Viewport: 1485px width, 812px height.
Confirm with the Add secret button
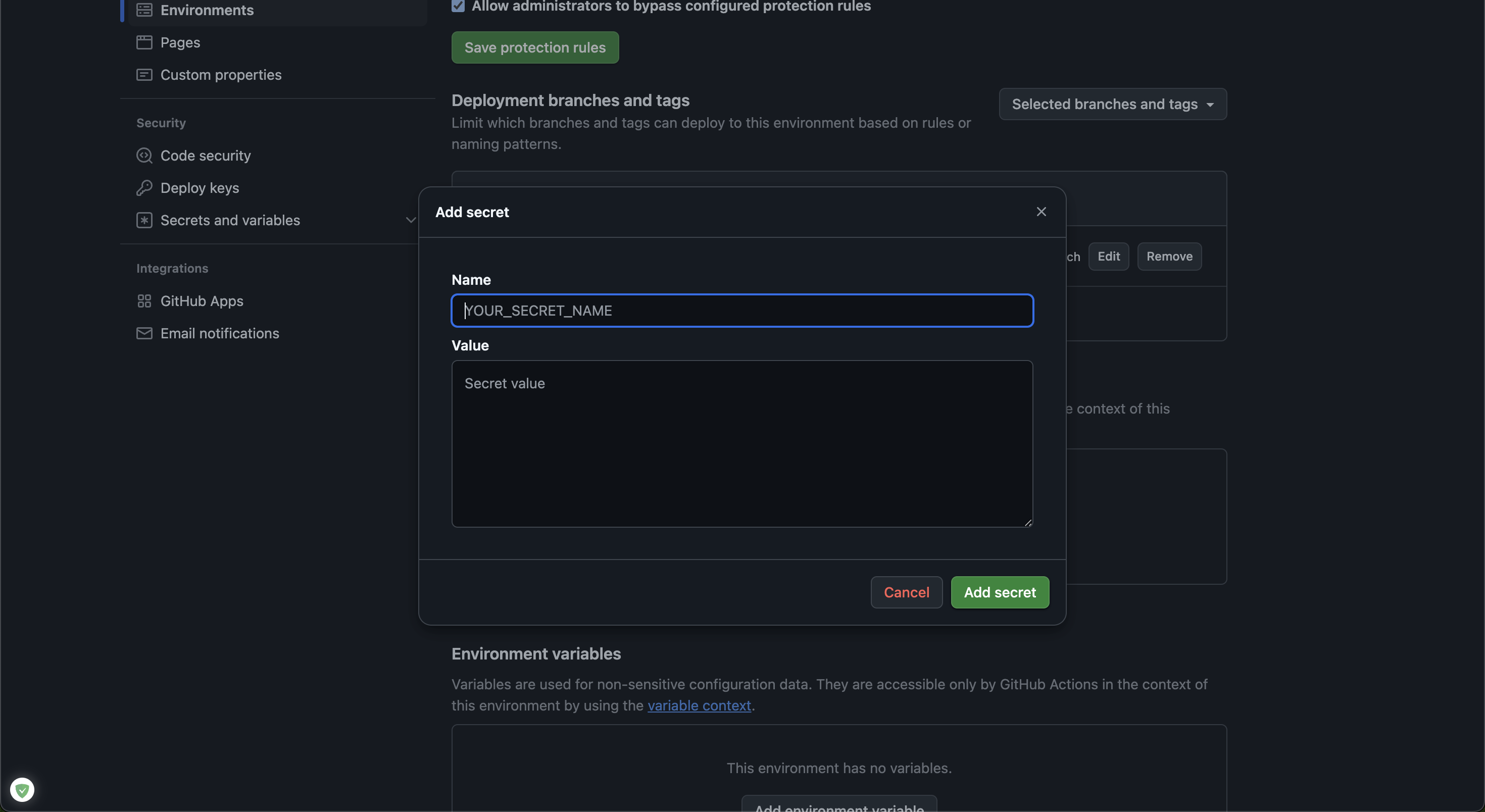[1000, 592]
